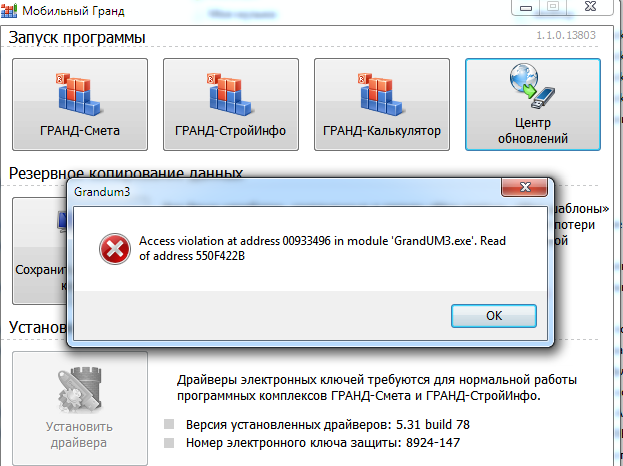The height and width of the screenshot is (466, 623).
Task: Click the access violation error message text
Action: tap(322, 248)
